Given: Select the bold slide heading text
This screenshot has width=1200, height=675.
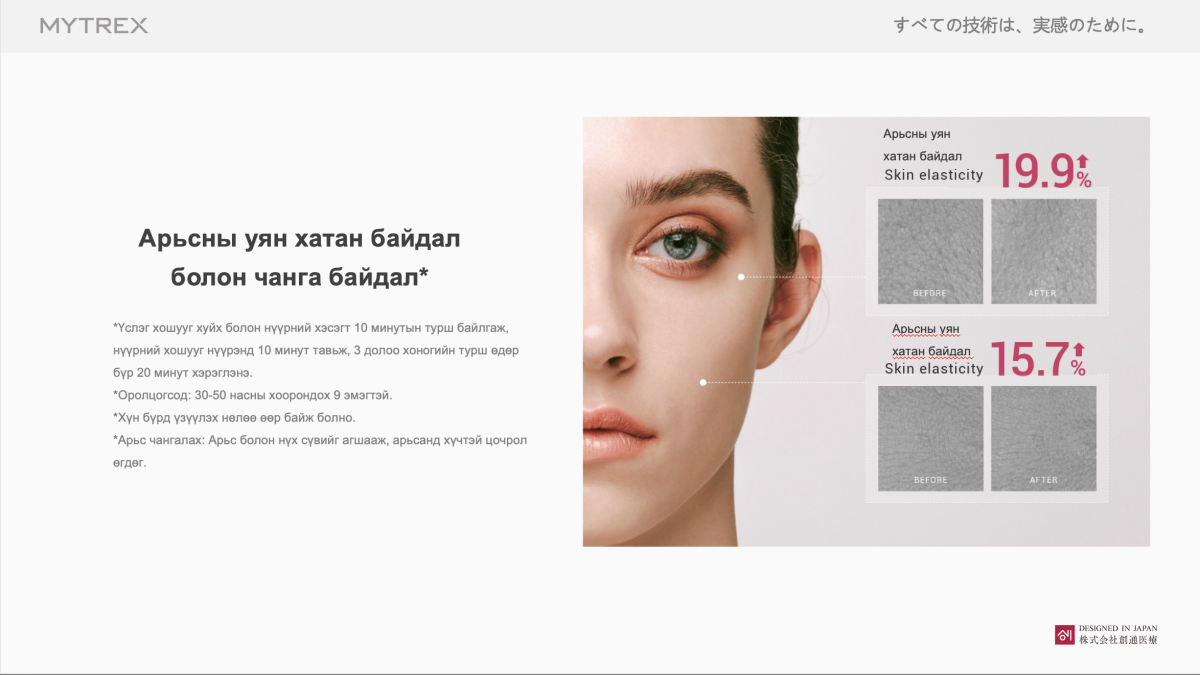Looking at the screenshot, I should point(299,258).
